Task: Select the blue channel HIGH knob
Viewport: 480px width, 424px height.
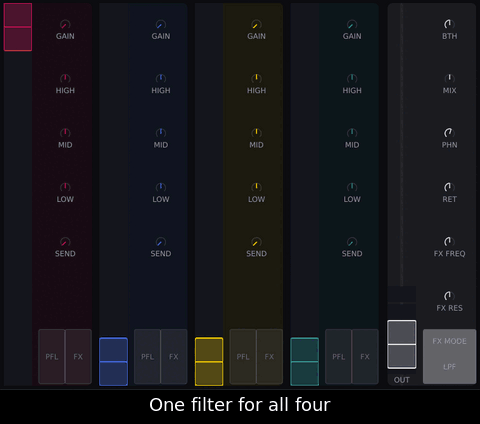Action: pyautogui.click(x=161, y=79)
